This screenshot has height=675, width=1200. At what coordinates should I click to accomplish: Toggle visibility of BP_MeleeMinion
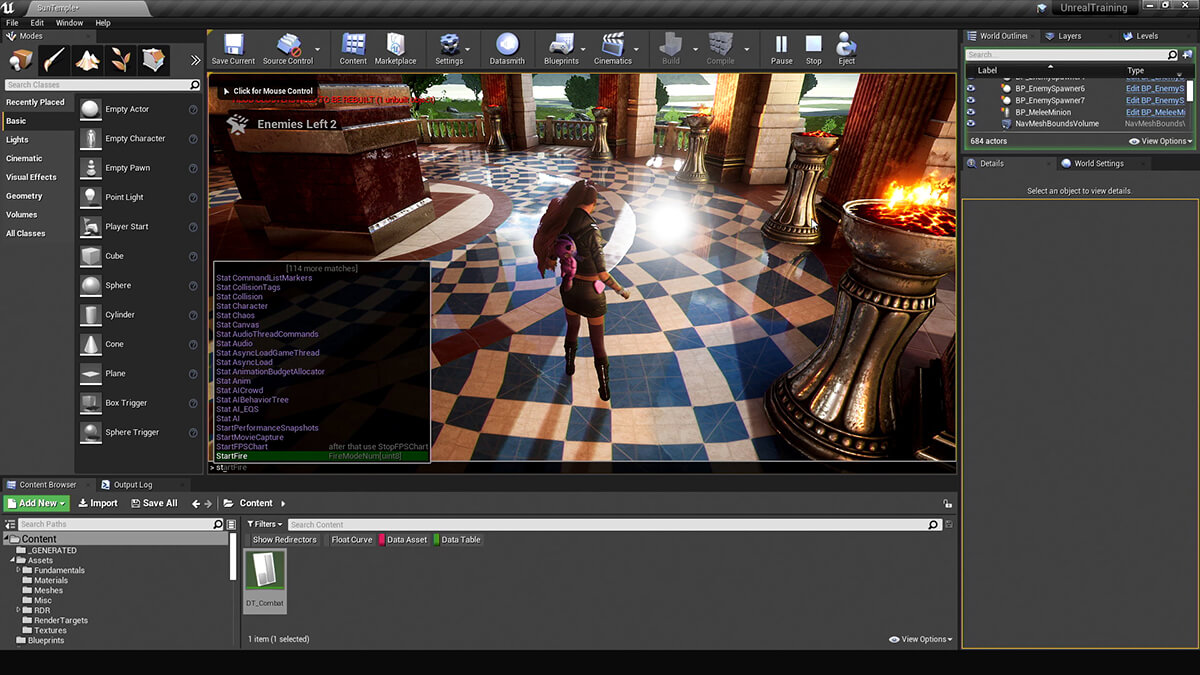pos(970,111)
